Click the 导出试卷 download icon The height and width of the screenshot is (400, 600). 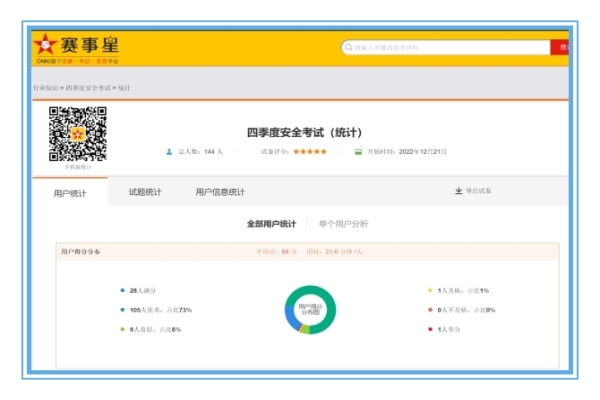click(459, 191)
